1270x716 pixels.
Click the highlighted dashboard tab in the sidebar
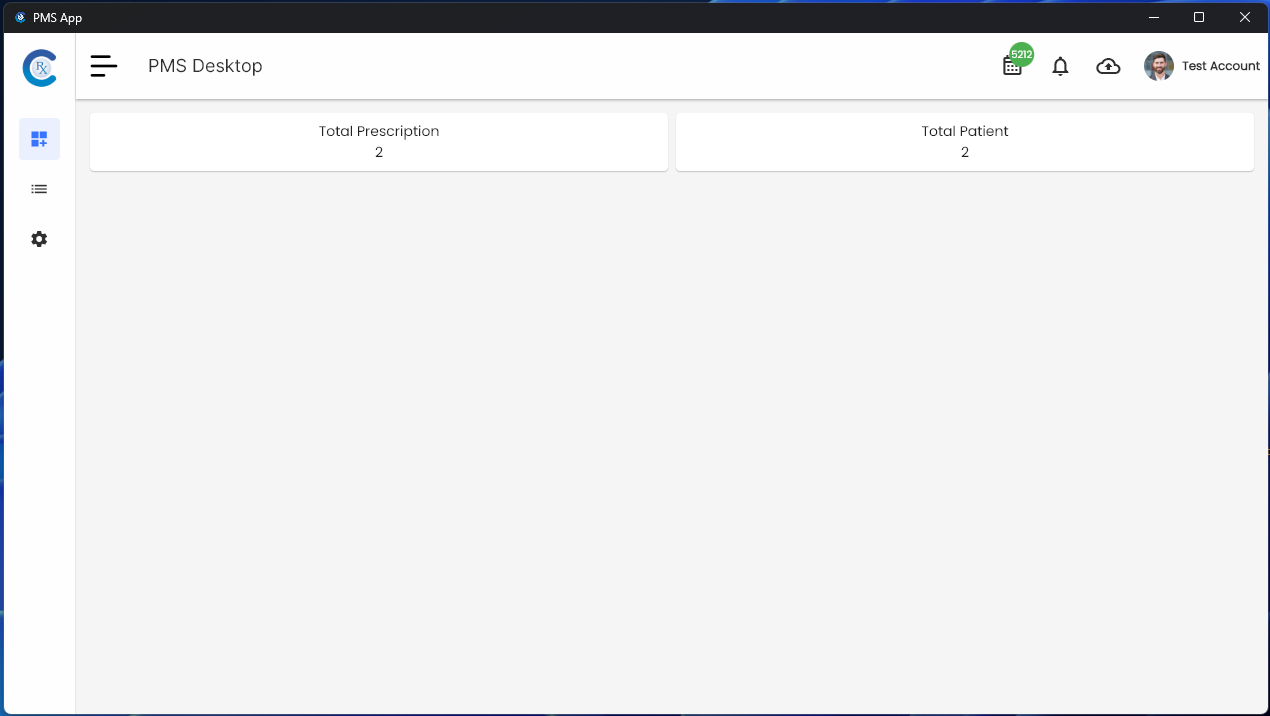[39, 139]
